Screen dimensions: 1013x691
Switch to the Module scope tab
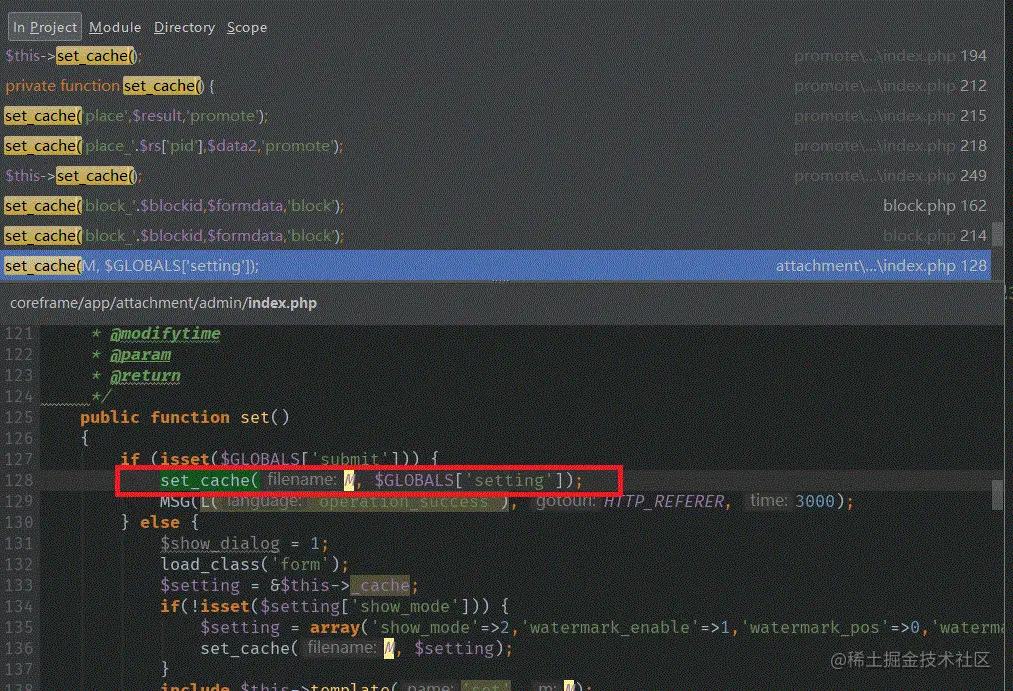point(115,27)
